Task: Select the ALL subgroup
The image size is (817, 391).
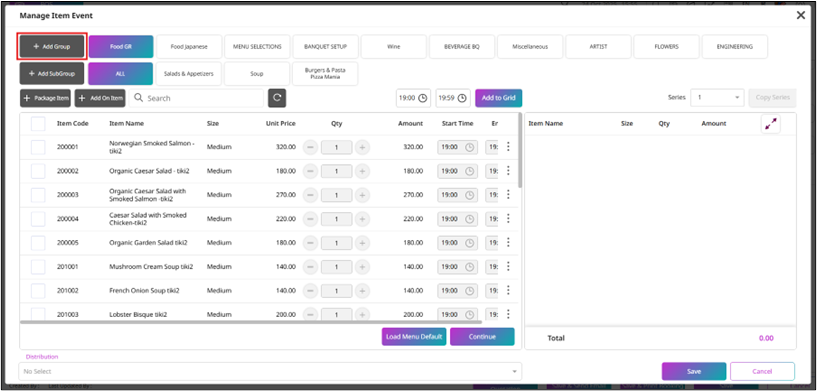Action: pos(121,74)
